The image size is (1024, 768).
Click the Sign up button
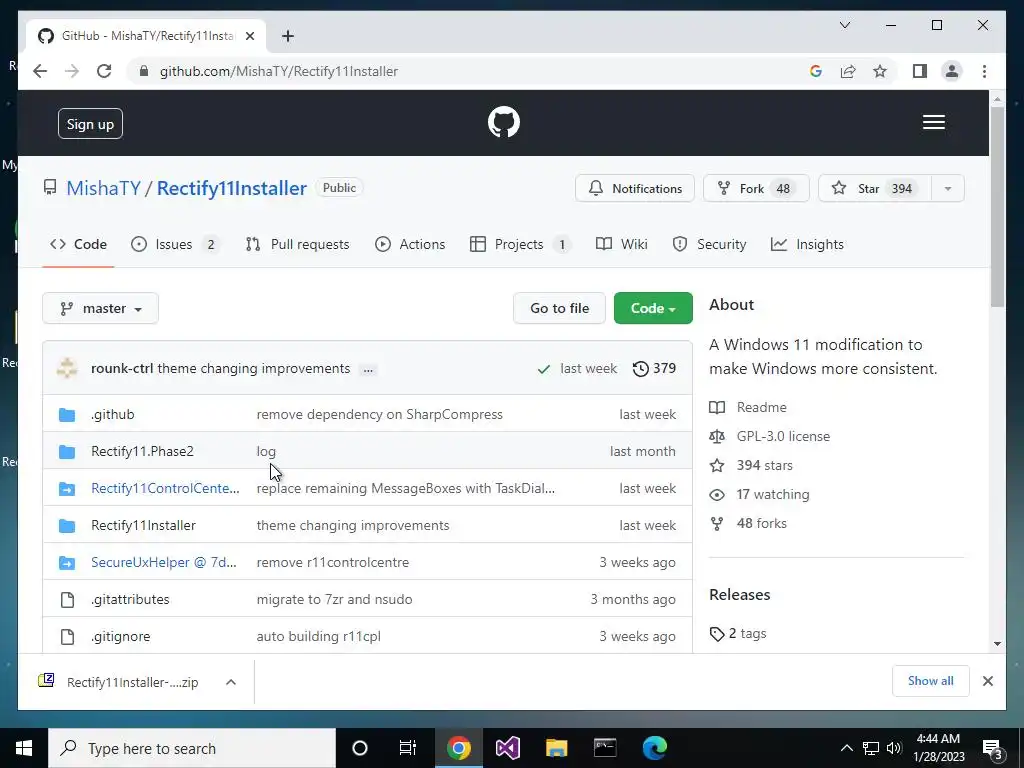90,124
